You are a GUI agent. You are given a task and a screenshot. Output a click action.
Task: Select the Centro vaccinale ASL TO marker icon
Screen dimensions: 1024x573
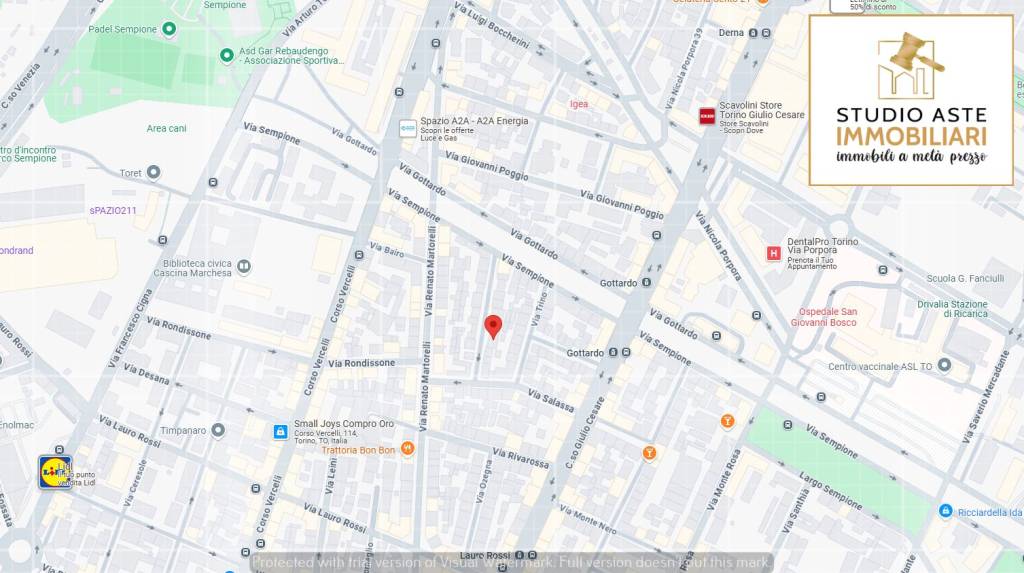944,365
